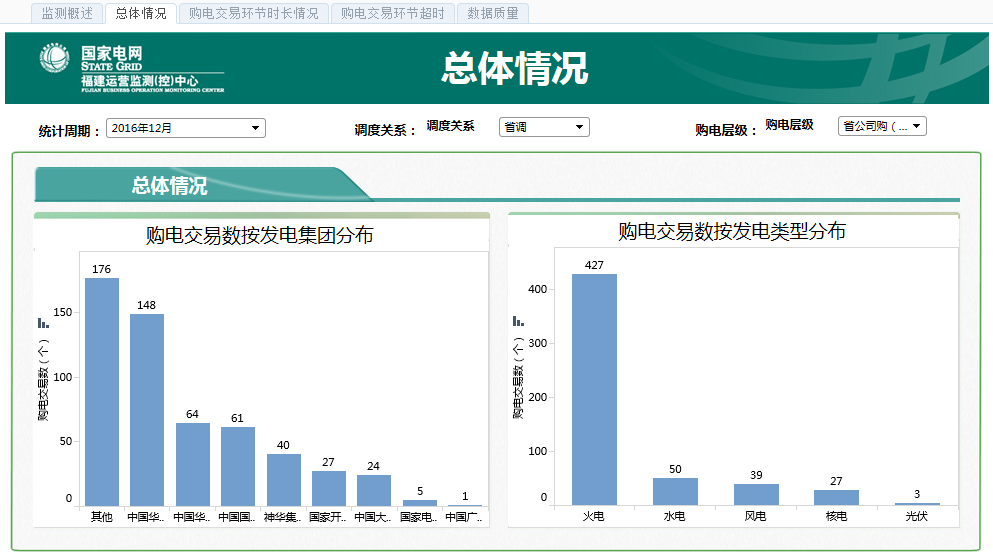Click the 购电交易数按发电集团分布 chart title

[260, 235]
